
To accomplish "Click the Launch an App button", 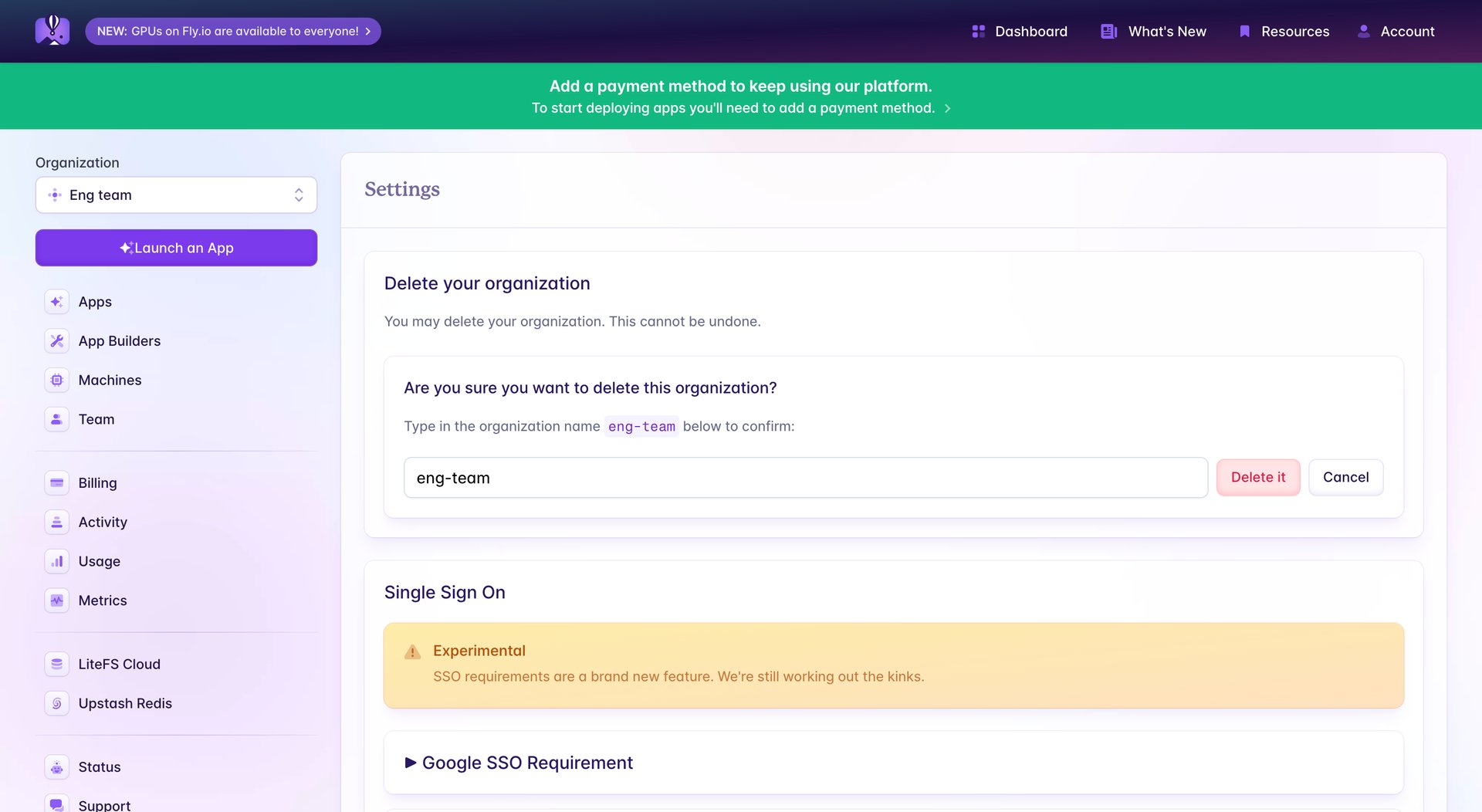I will pyautogui.click(x=176, y=248).
